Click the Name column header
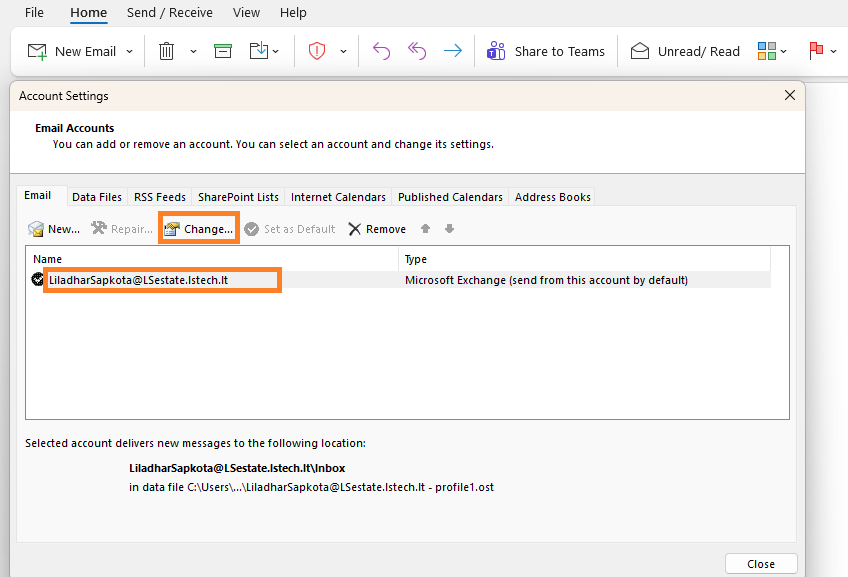Image resolution: width=848 pixels, height=577 pixels. coord(213,259)
